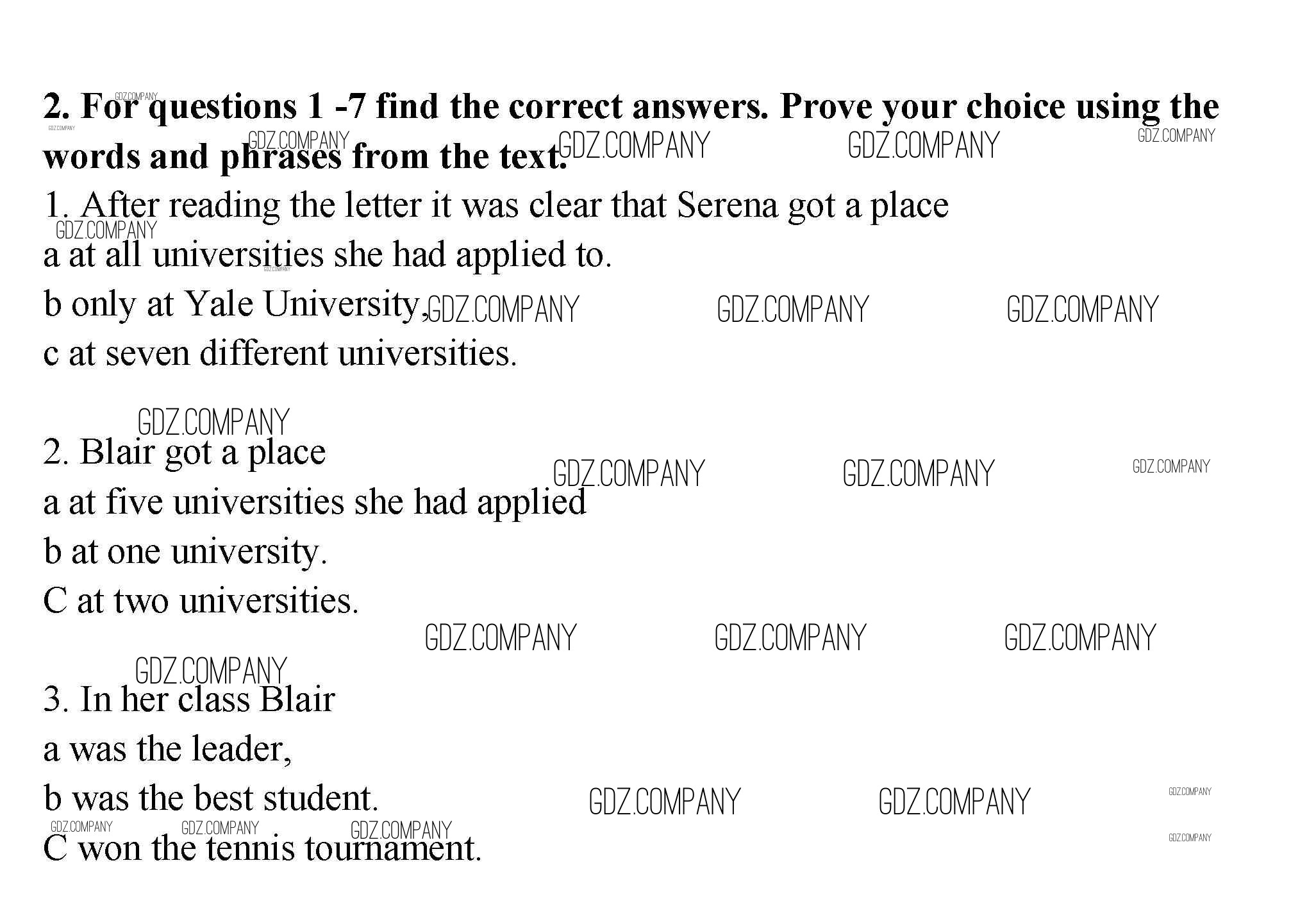Pick option "a at five universities she had applied"
This screenshot has height=915, width=1316.
[x=314, y=501]
